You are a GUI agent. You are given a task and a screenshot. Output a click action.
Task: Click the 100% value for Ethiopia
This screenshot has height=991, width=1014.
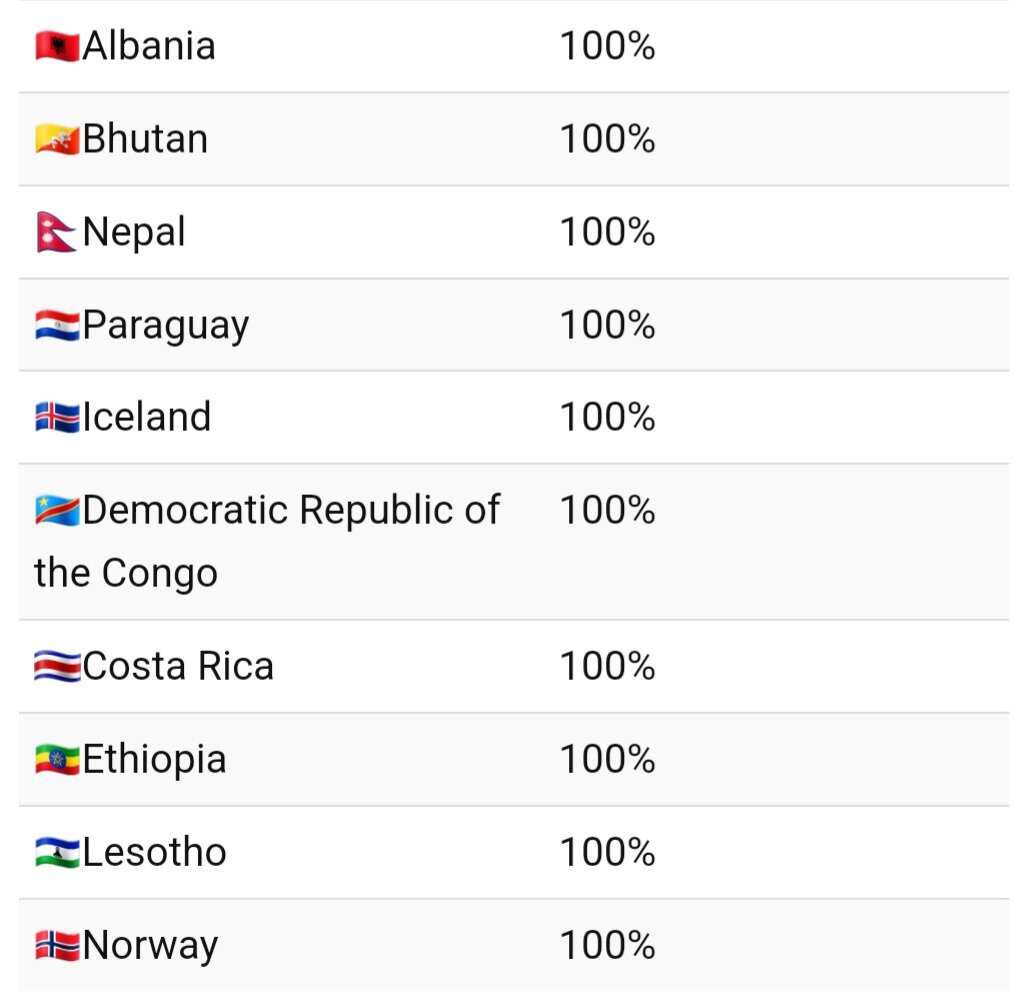click(607, 759)
